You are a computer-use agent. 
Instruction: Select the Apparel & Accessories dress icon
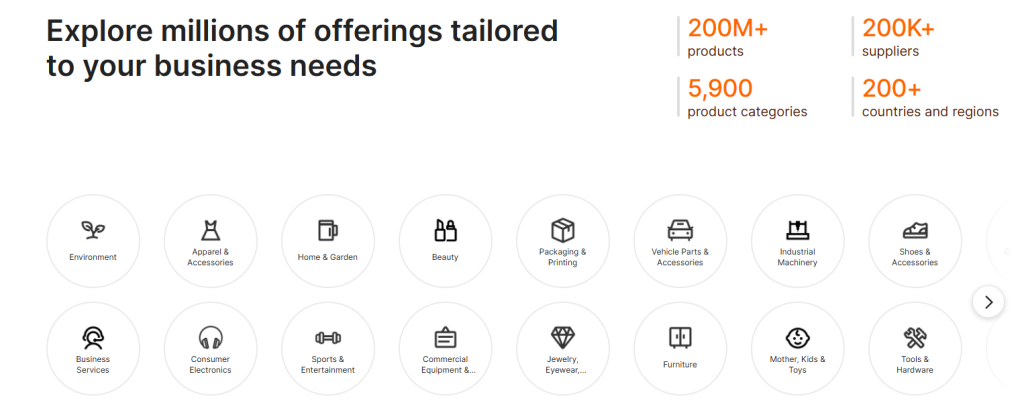coord(210,230)
